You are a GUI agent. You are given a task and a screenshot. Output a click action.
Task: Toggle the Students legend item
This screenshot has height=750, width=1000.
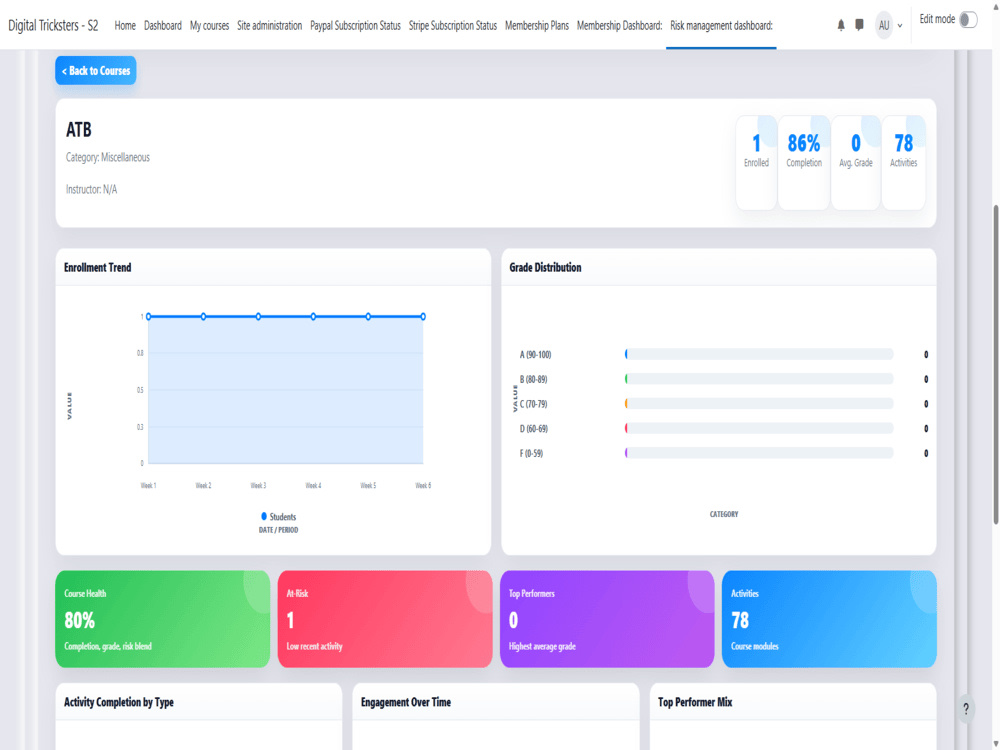coord(278,517)
